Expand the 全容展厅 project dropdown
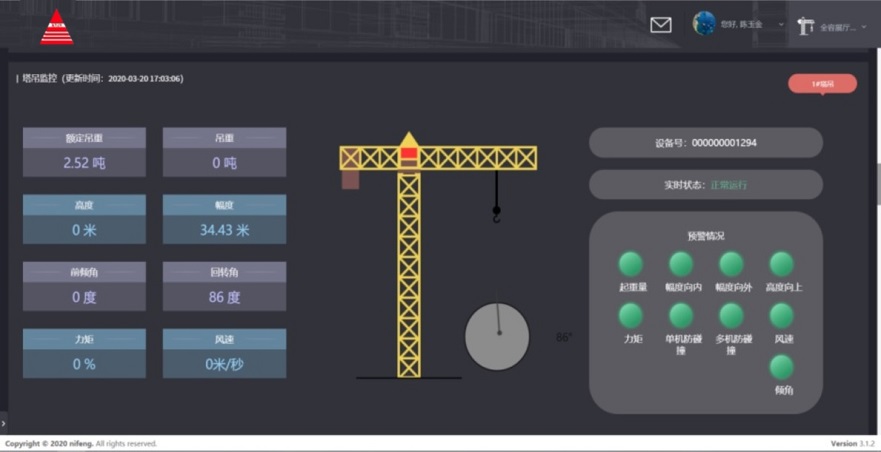The image size is (881, 452). [864, 27]
